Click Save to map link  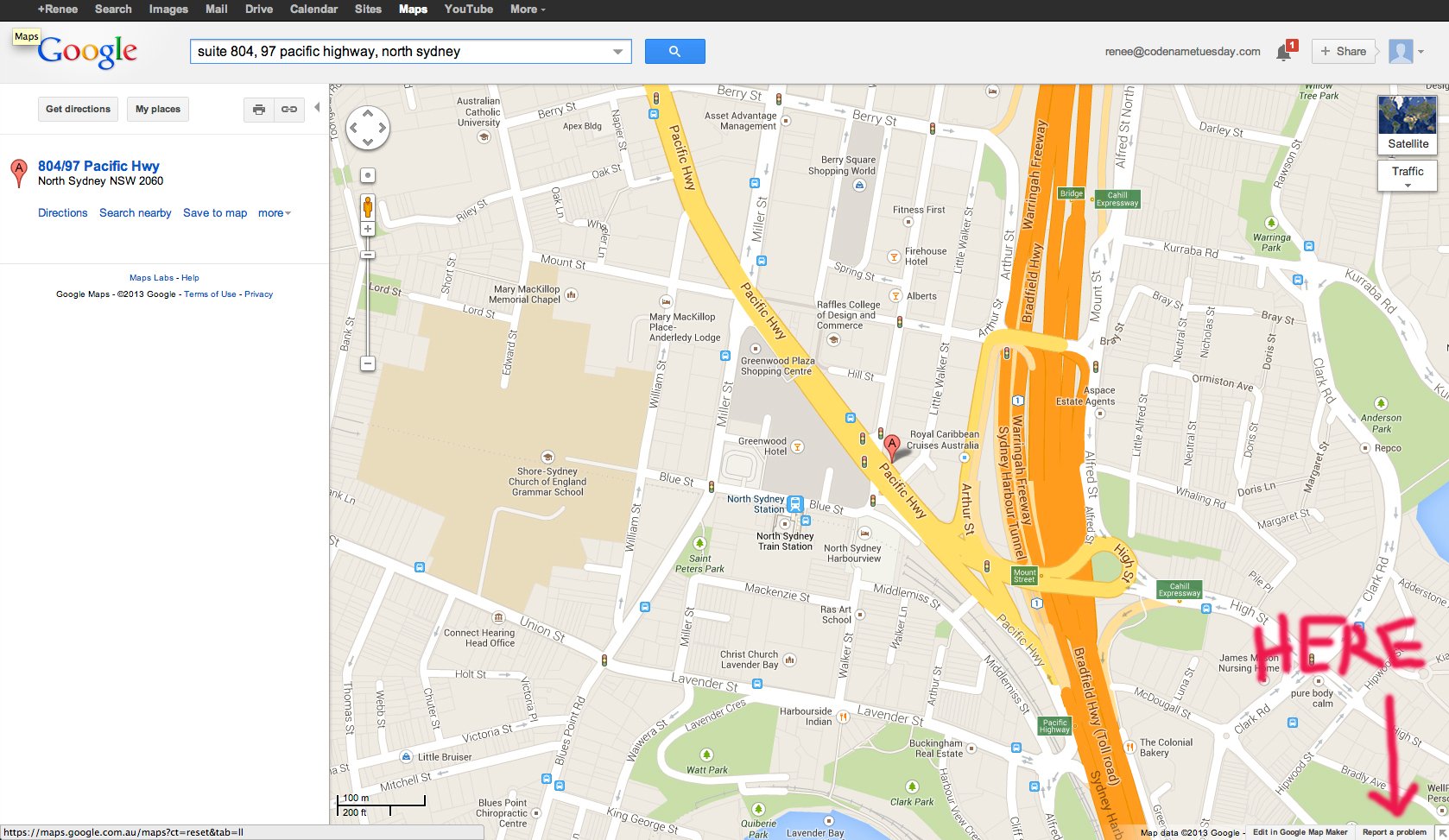pyautogui.click(x=215, y=212)
